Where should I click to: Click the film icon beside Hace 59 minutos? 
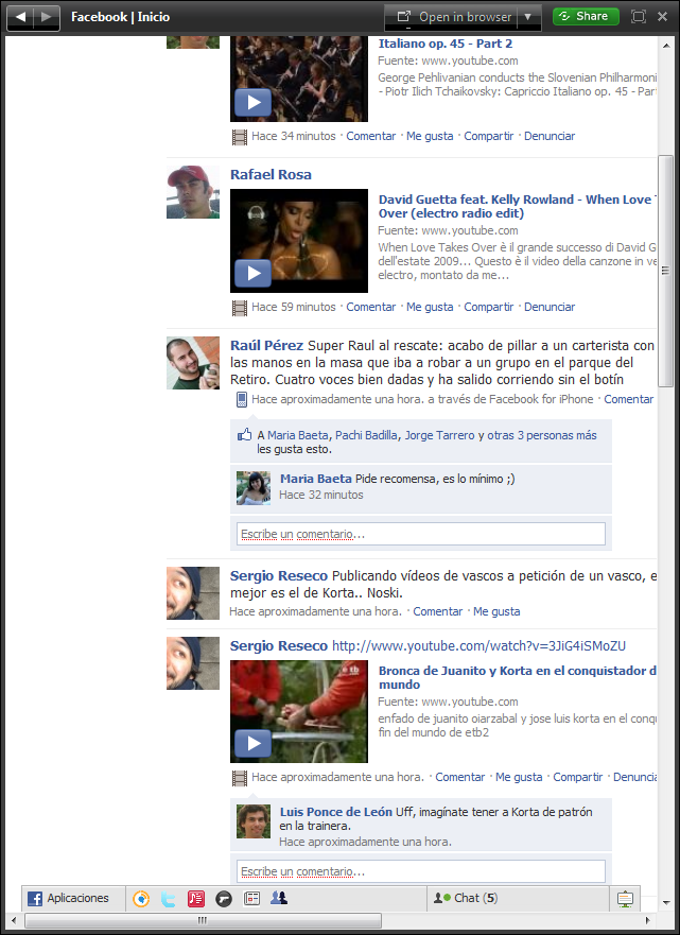coord(239,308)
